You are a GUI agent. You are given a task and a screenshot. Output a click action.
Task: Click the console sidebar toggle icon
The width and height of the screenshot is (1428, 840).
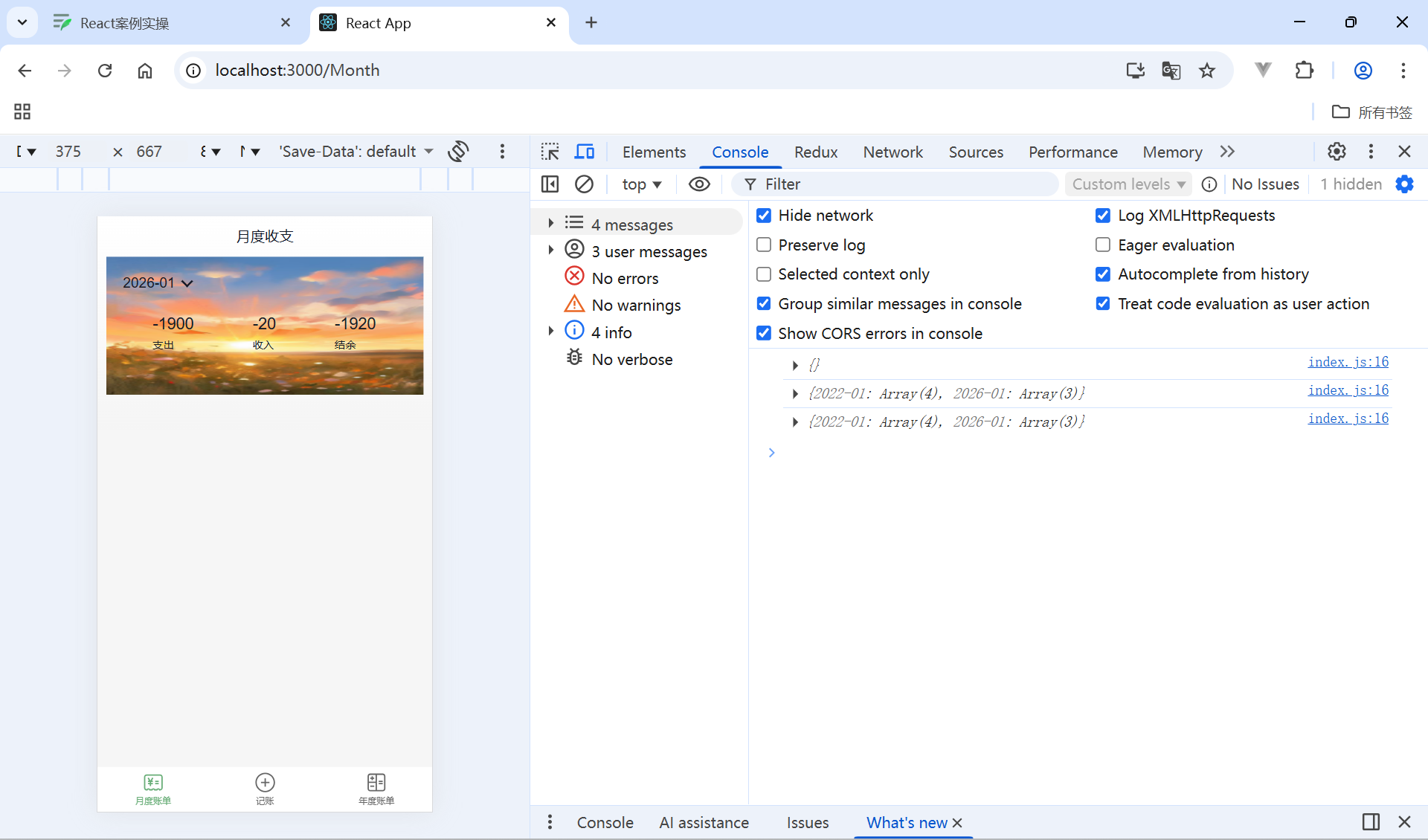pos(550,184)
